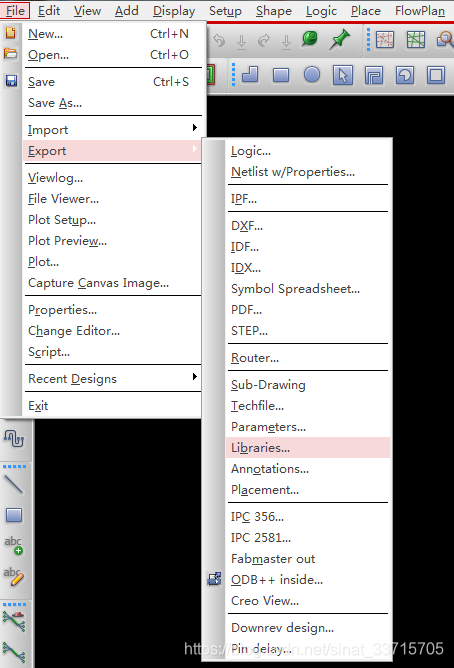Choose Save As... menu entry
454x668 pixels.
tap(113, 103)
